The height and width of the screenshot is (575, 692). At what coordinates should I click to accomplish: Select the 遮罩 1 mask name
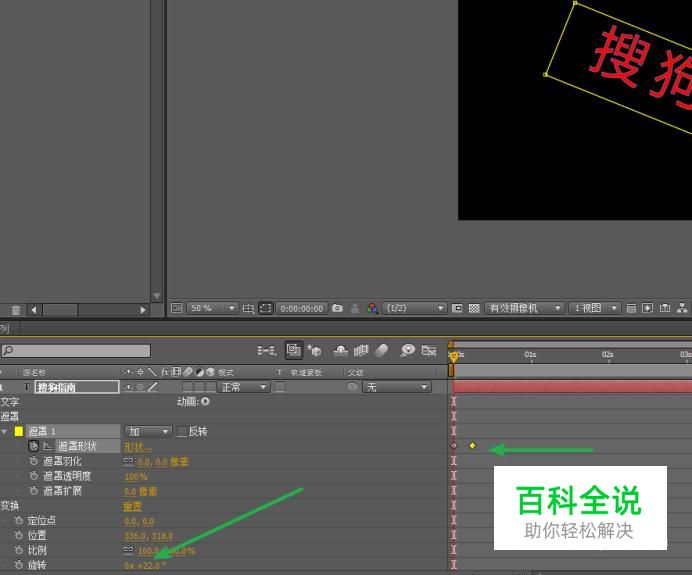42,431
